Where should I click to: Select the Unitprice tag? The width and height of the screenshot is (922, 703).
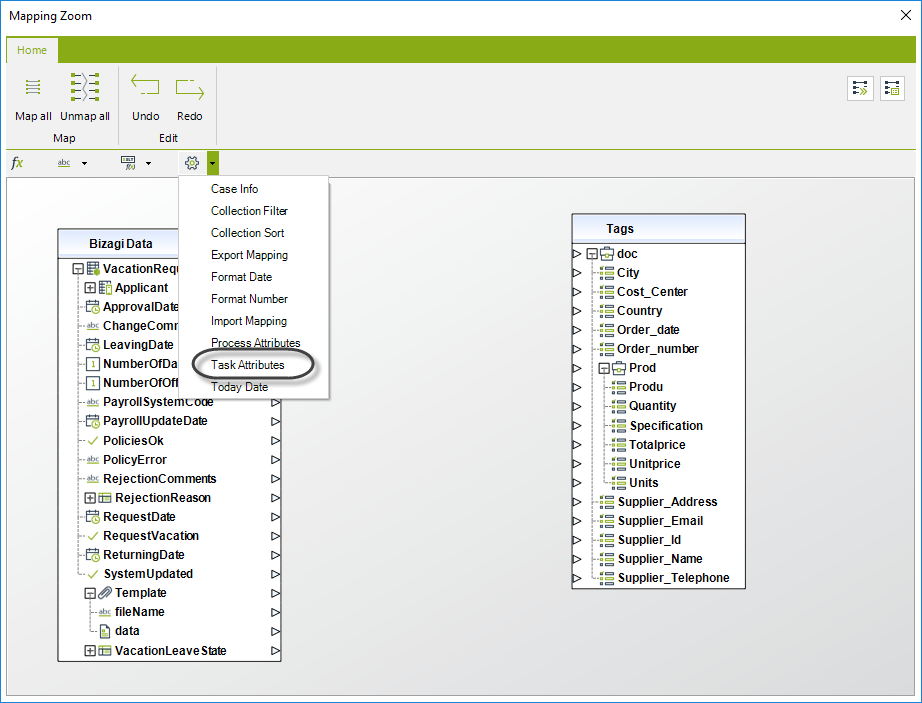(654, 464)
